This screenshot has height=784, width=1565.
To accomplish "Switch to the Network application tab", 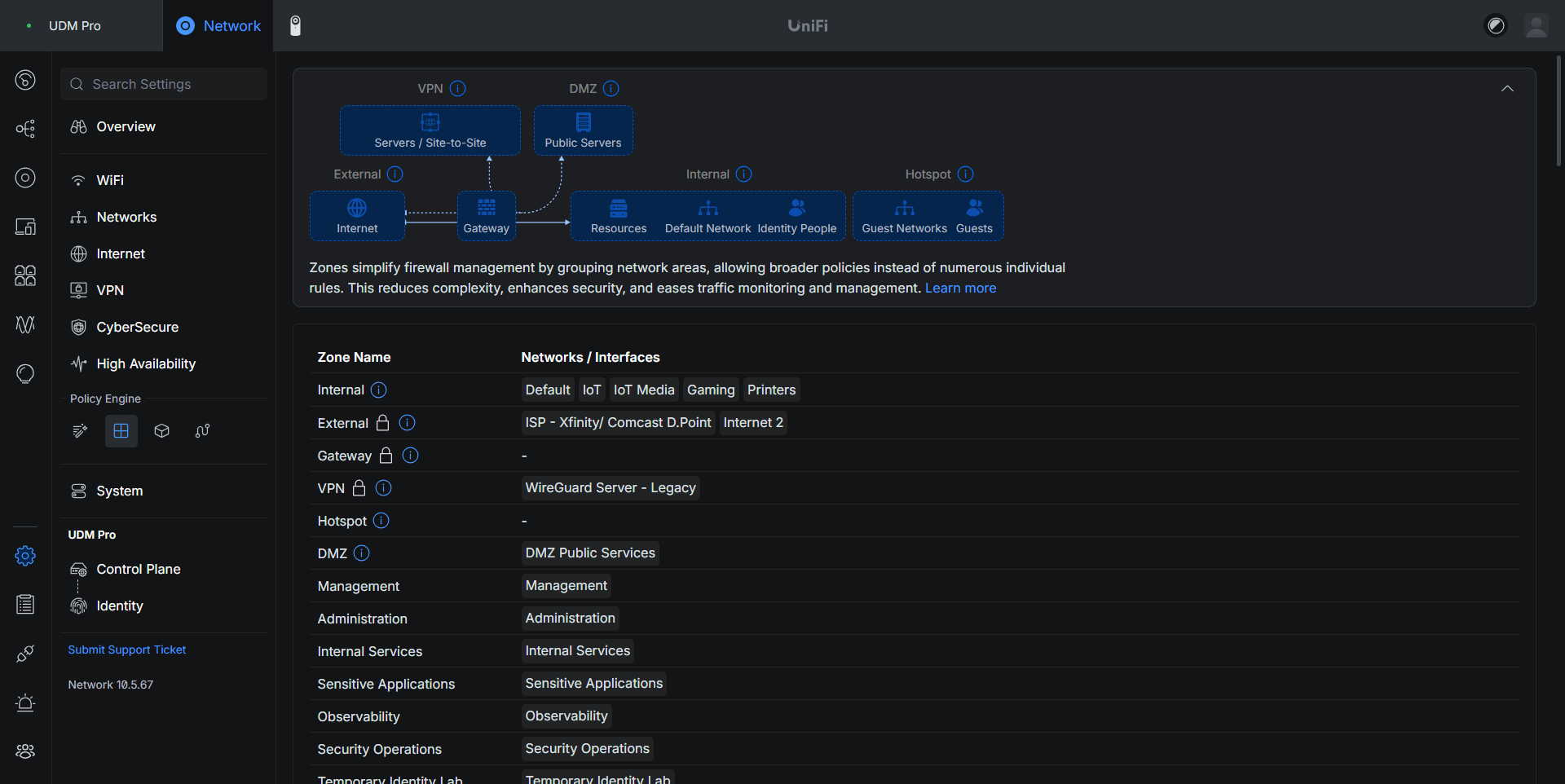I will 218,26.
